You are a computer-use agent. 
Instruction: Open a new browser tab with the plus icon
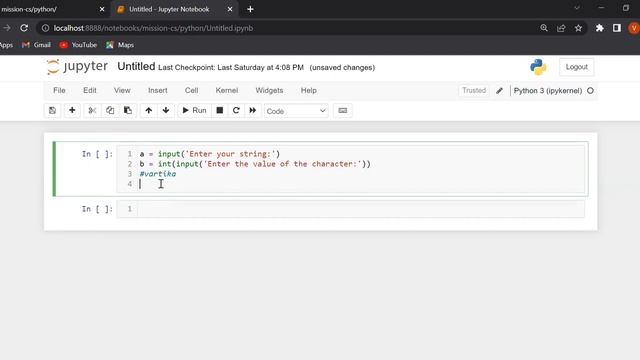pos(250,9)
